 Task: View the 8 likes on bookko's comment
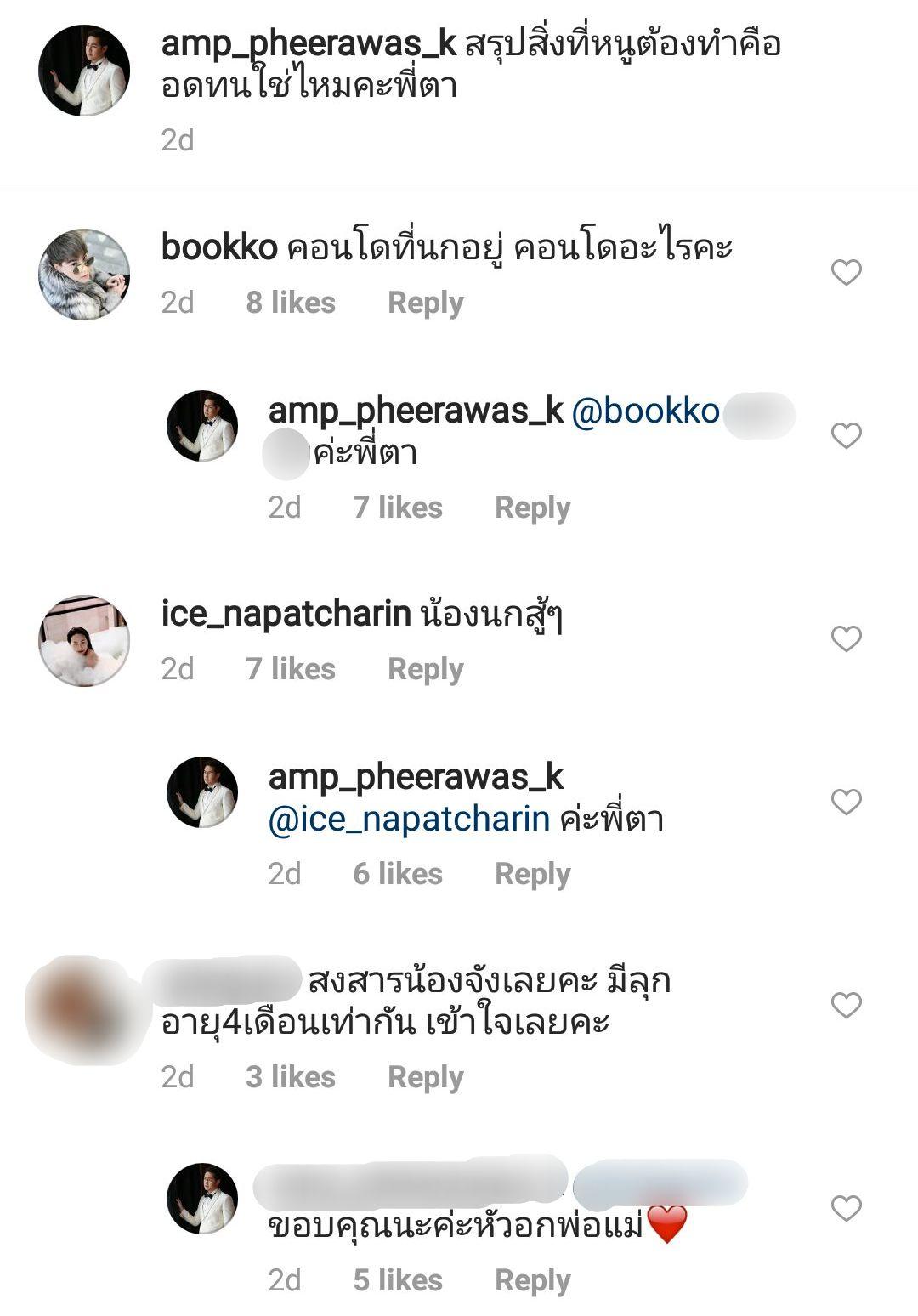291,303
